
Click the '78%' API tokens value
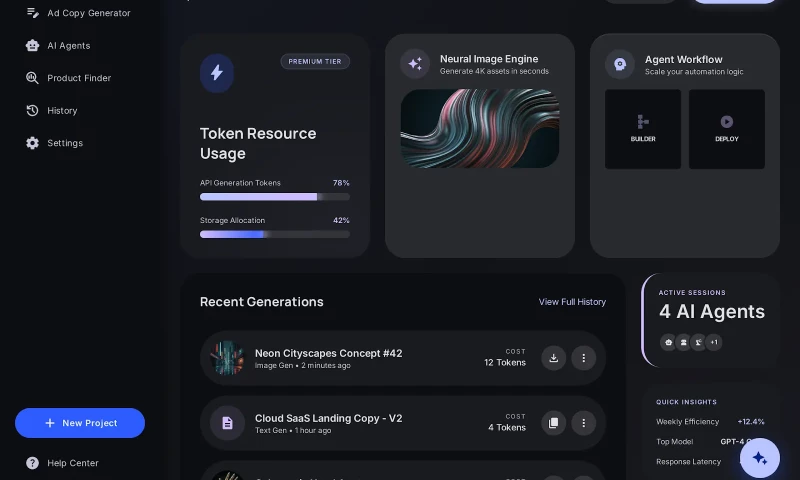click(341, 183)
